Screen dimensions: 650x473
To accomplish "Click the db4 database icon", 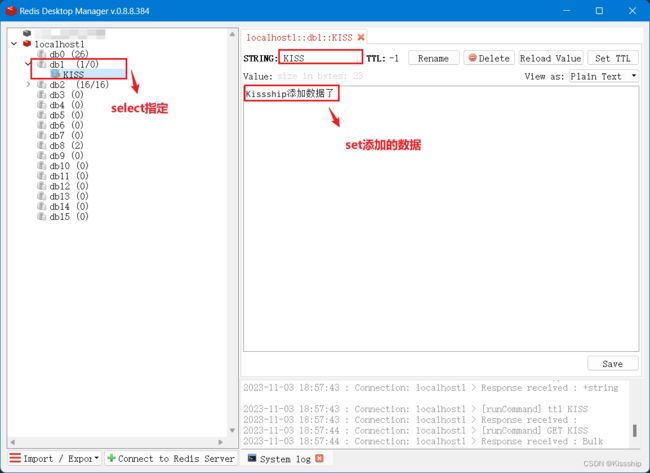I will click(41, 105).
